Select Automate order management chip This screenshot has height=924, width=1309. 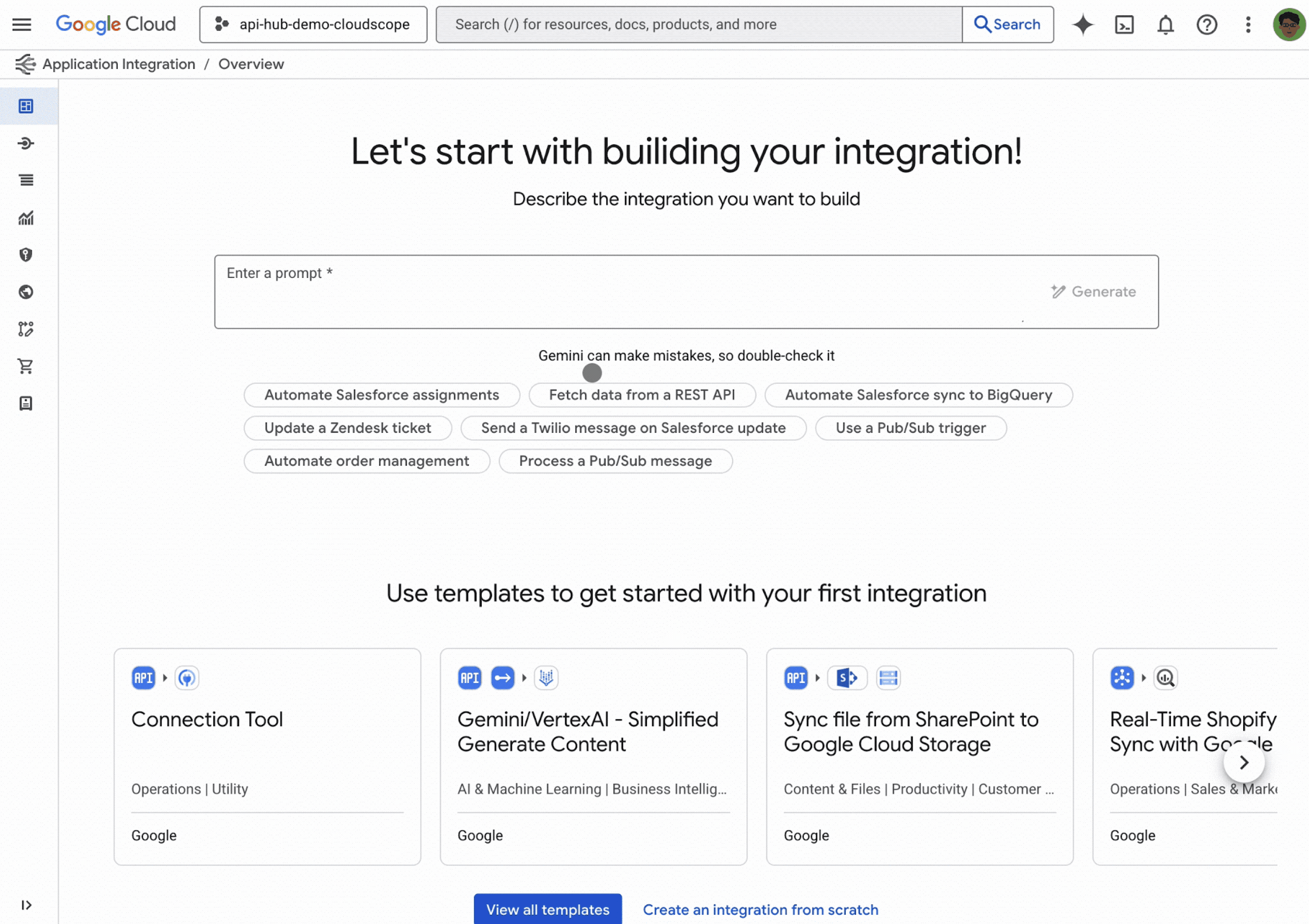[367, 461]
